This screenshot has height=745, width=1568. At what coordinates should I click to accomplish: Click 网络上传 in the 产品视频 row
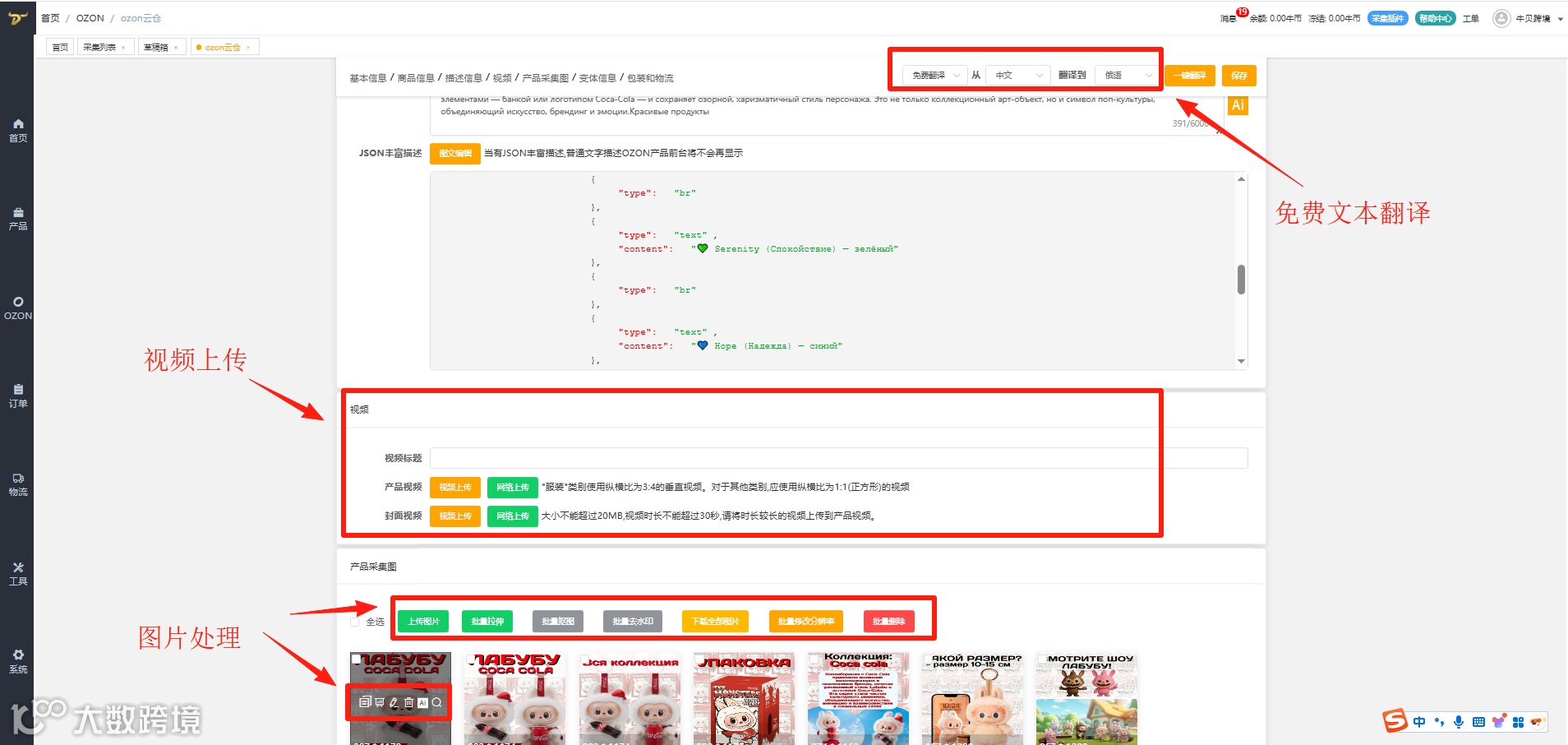click(513, 488)
